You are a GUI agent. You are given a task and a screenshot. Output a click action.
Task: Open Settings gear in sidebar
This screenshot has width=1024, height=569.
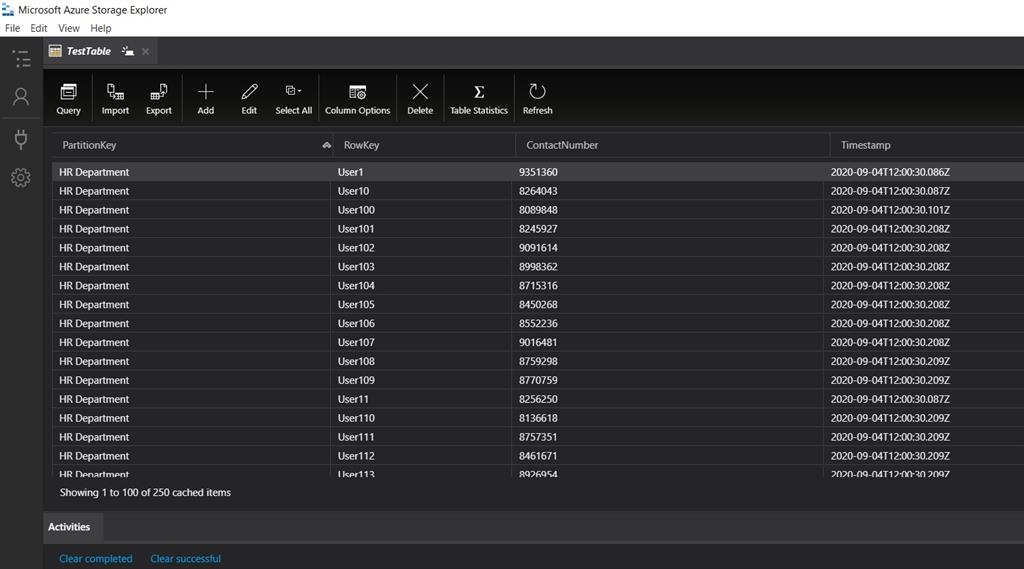click(21, 177)
